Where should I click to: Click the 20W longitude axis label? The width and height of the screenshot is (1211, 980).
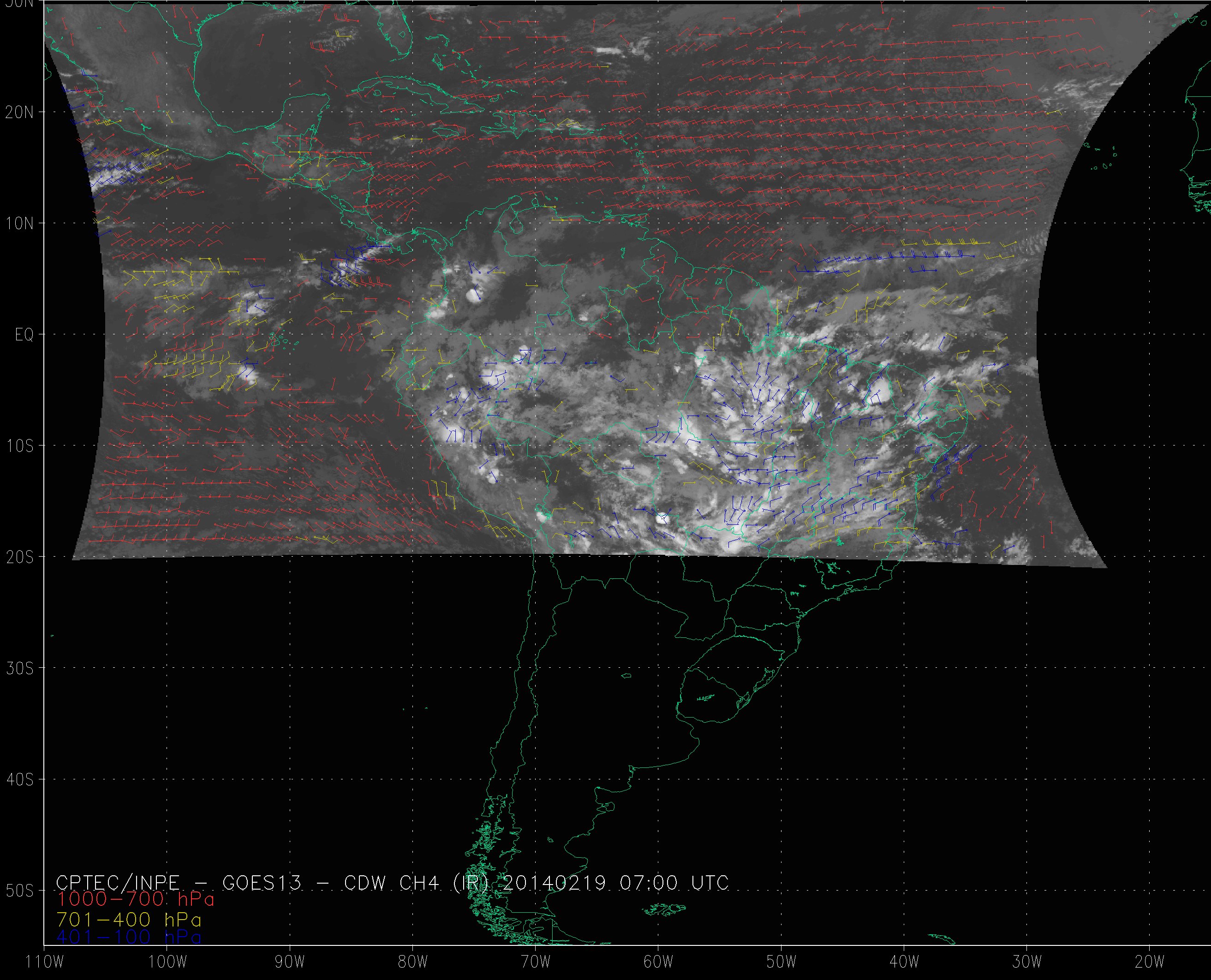(1150, 962)
